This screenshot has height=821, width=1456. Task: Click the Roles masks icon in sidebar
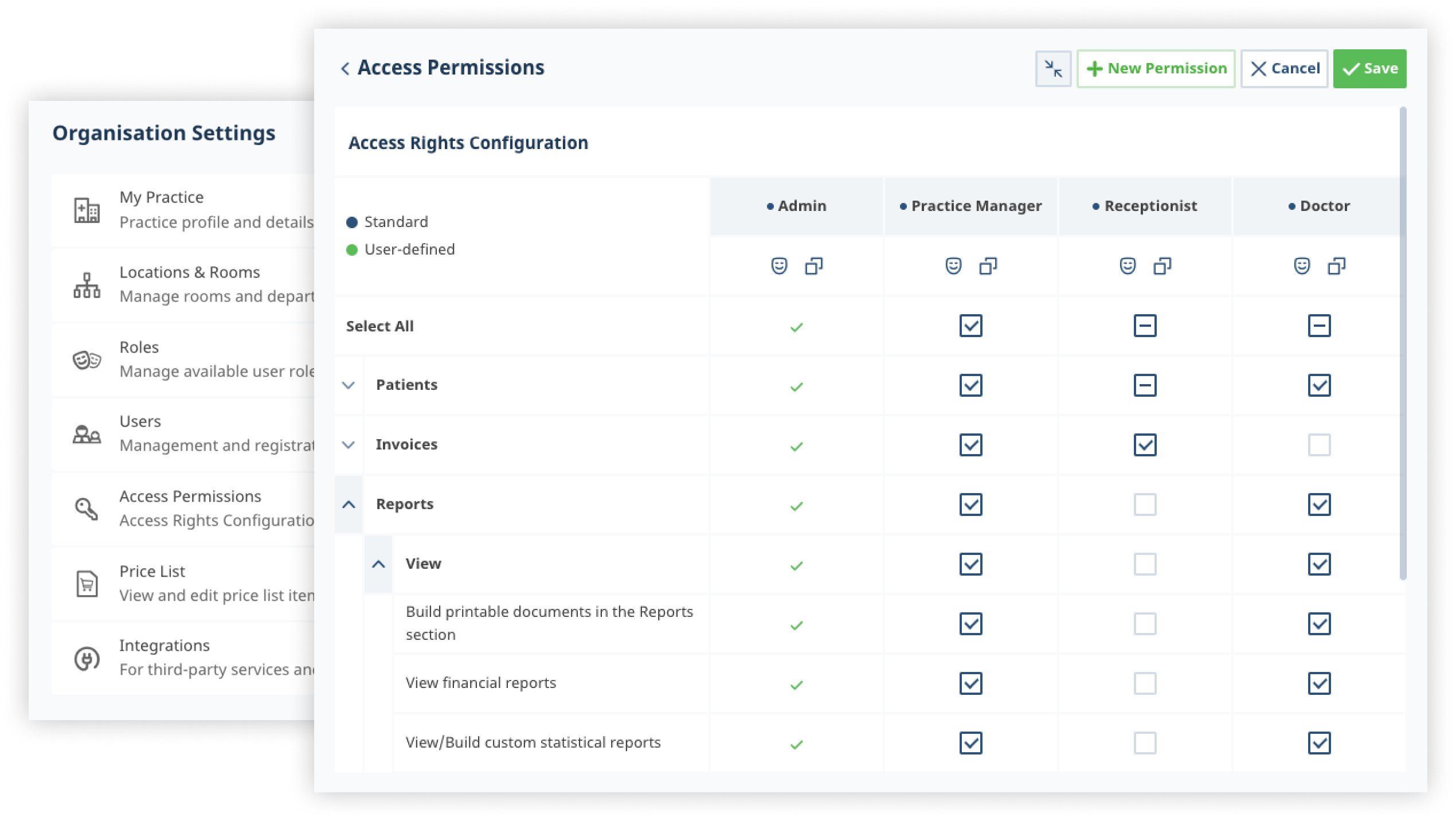[87, 360]
